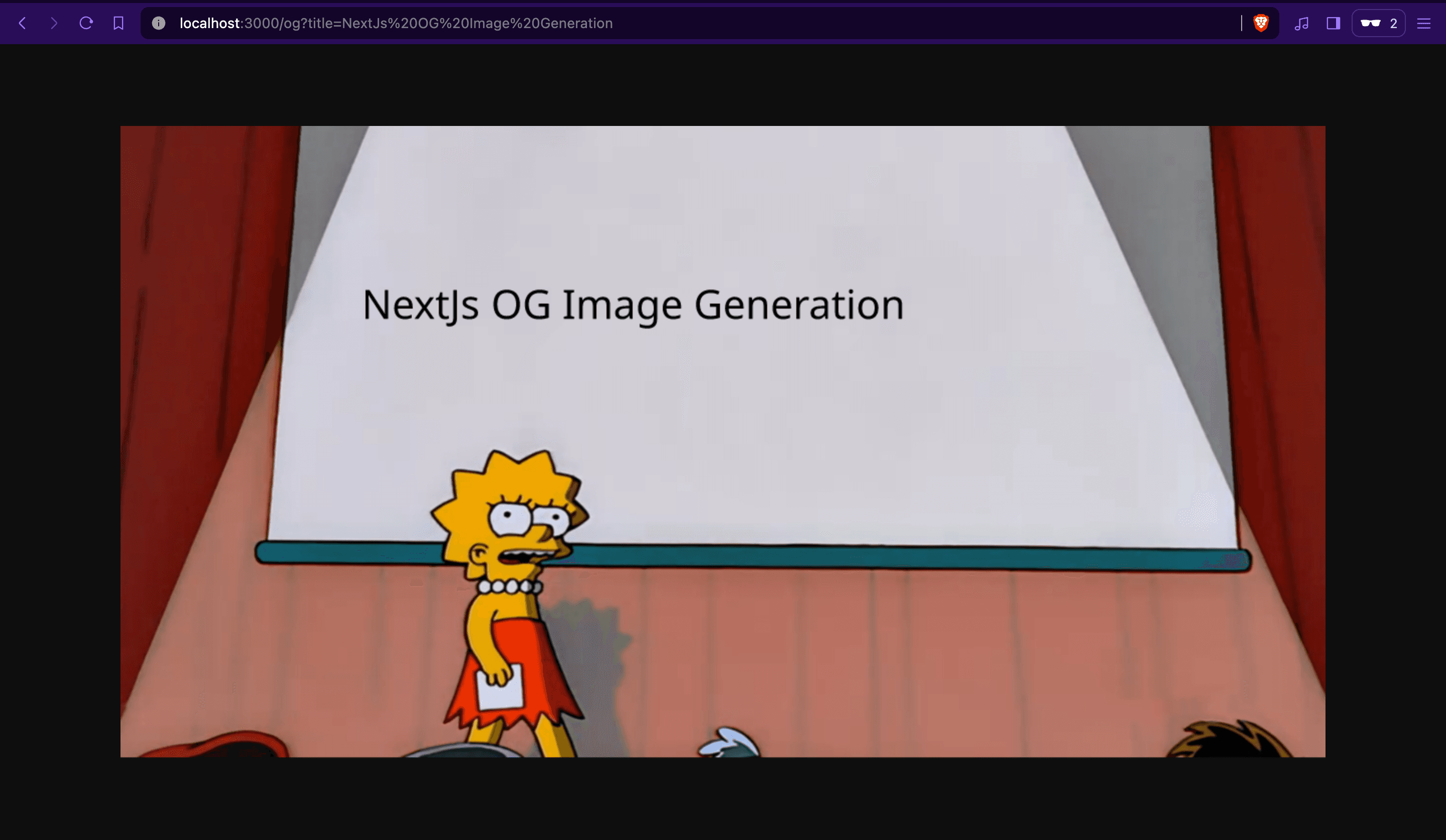The image size is (1446, 840).
Task: Go back to the previous page
Action: click(x=23, y=24)
